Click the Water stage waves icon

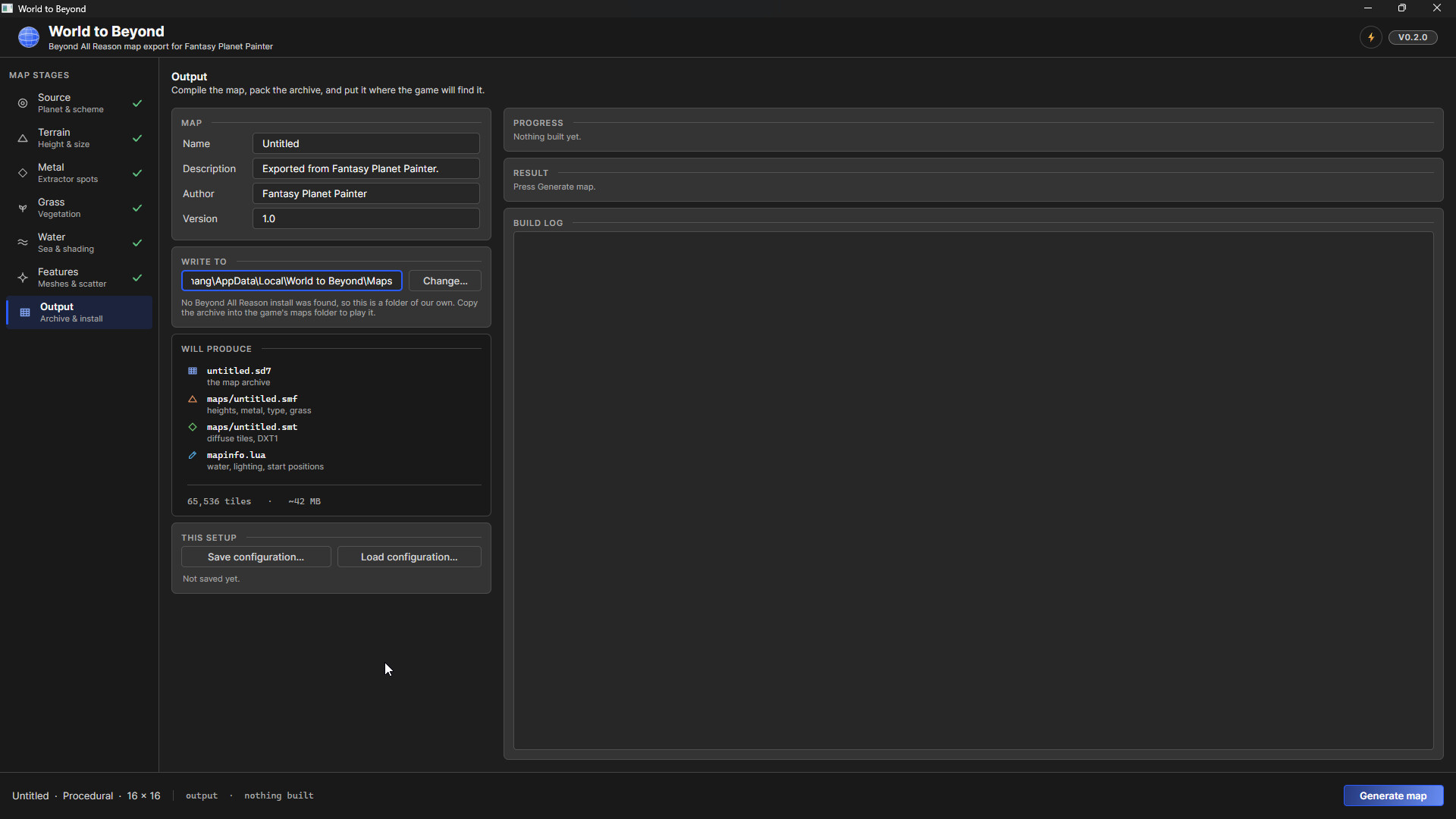point(23,243)
